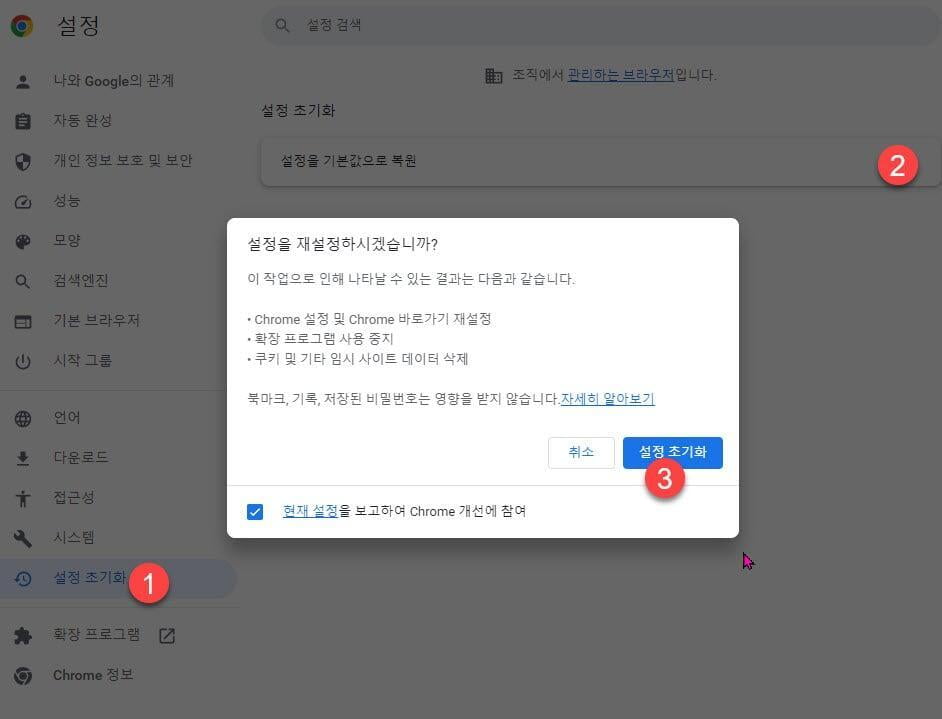Select 시스템 in the sidebar
Screen dimensions: 942x719
(x=73, y=538)
